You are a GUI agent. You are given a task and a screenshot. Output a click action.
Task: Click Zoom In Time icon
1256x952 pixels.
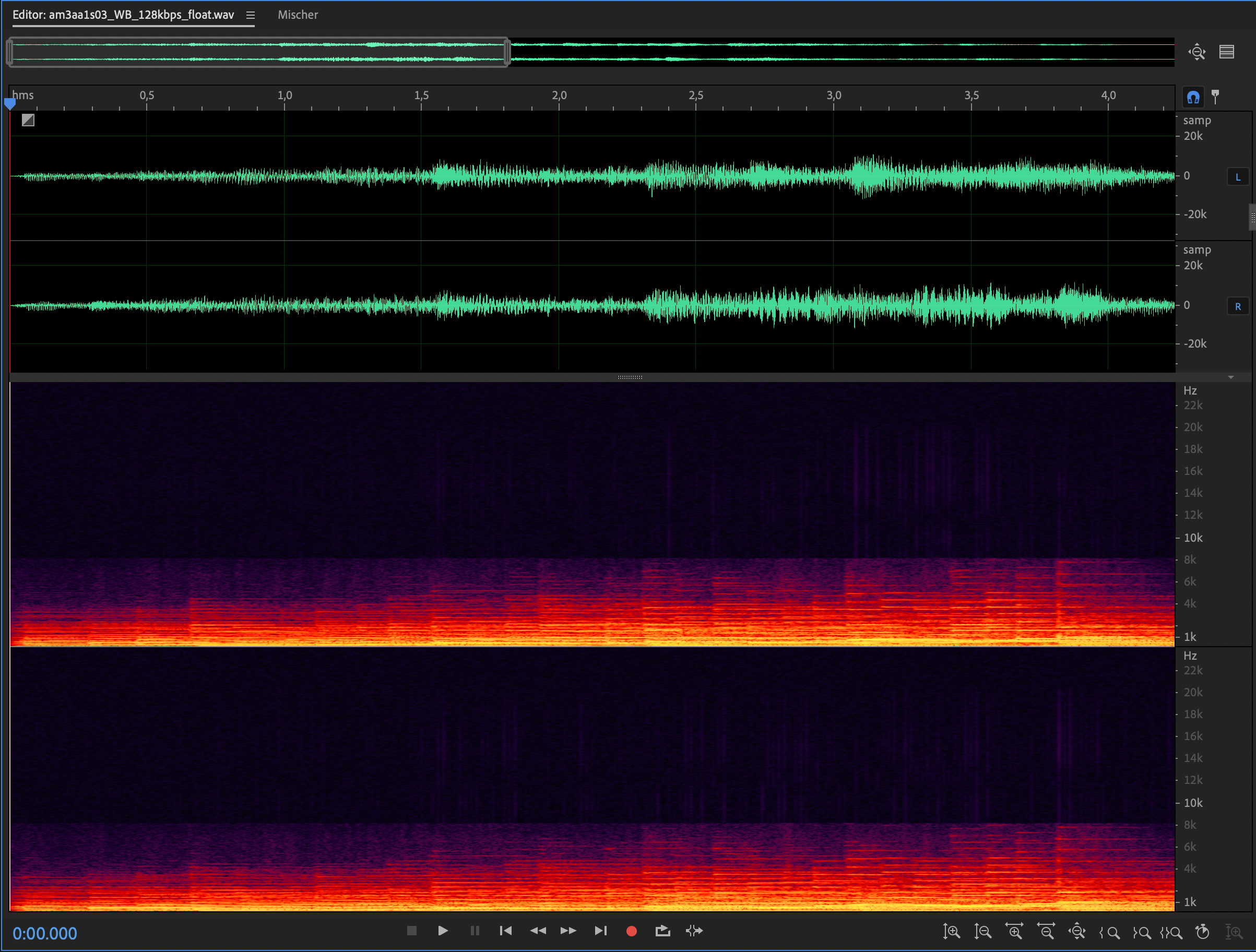1014,932
